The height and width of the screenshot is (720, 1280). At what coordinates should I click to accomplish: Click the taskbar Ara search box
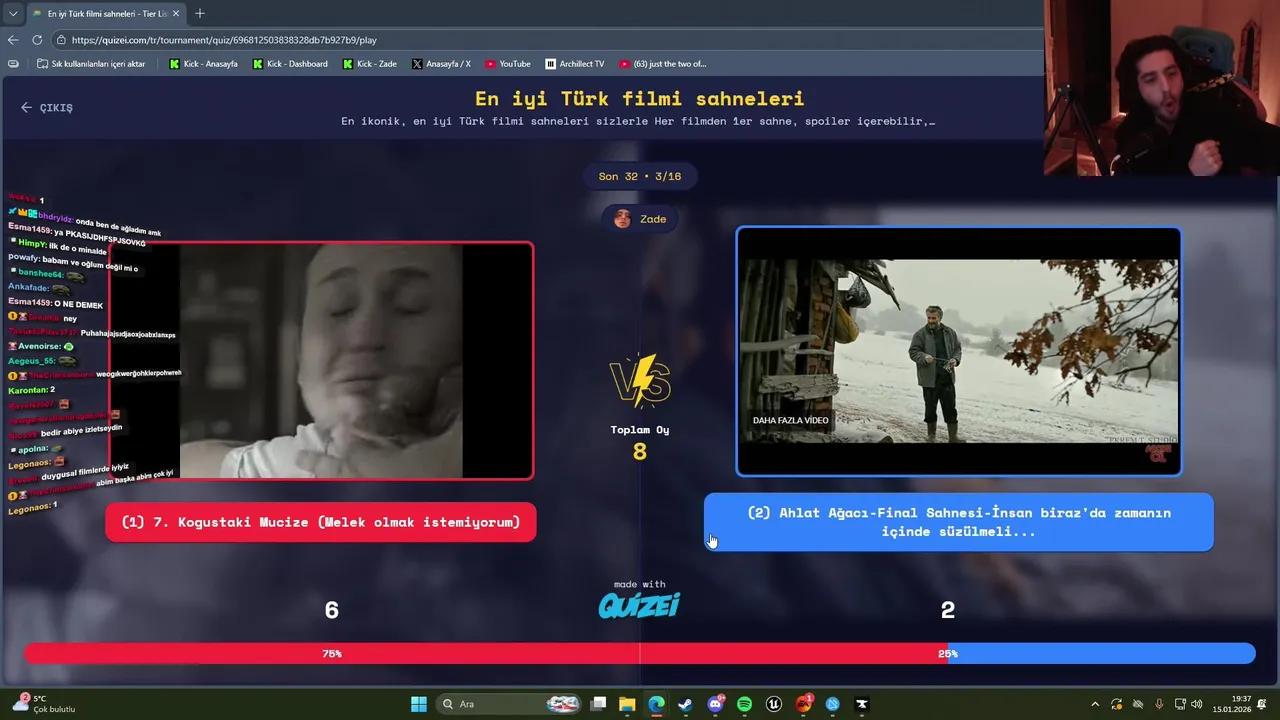(x=510, y=704)
